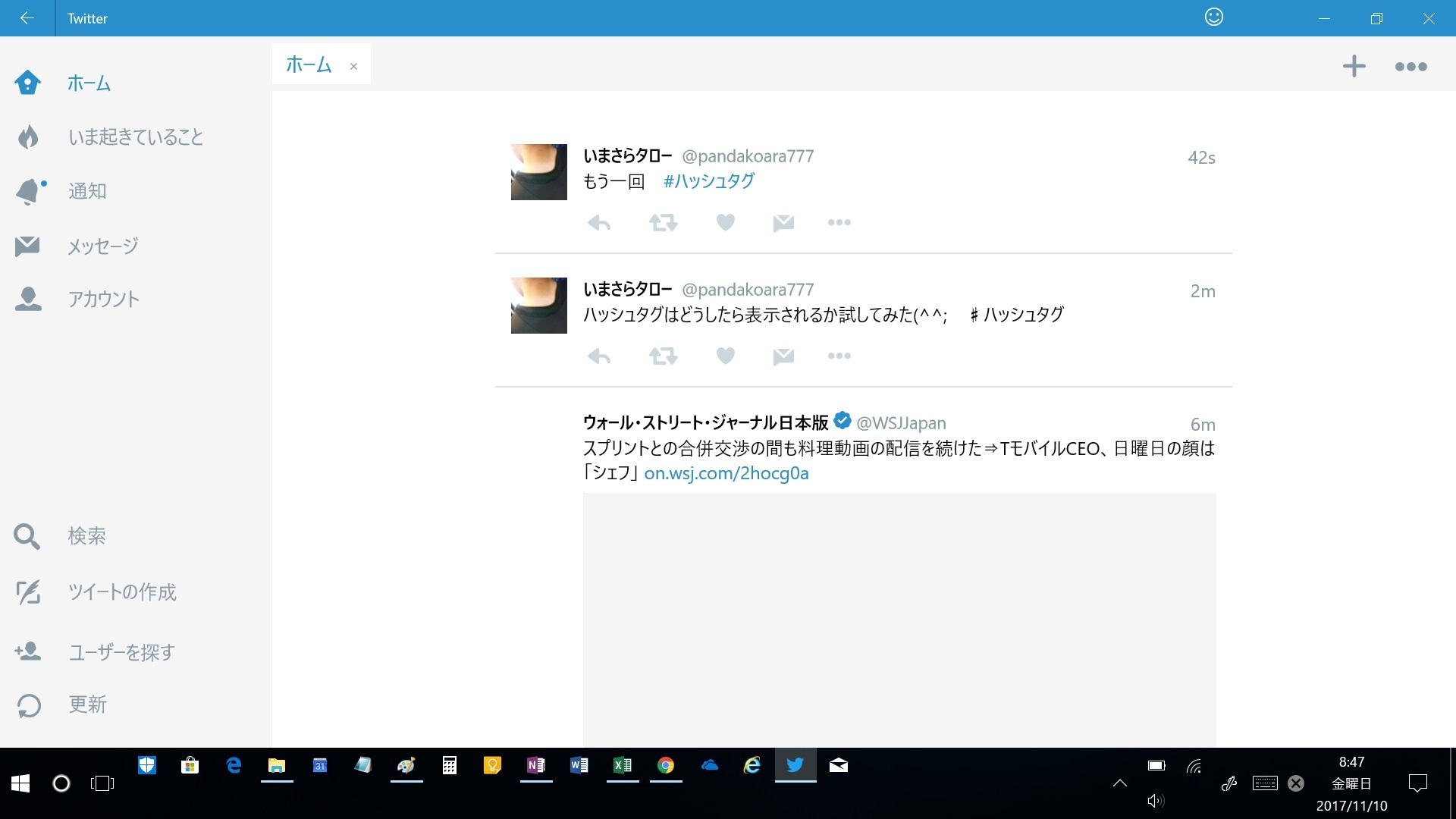Image resolution: width=1456 pixels, height=819 pixels.
Task: Open ウォール・ストリート・ジャーナル日本版 profile name
Action: click(706, 423)
